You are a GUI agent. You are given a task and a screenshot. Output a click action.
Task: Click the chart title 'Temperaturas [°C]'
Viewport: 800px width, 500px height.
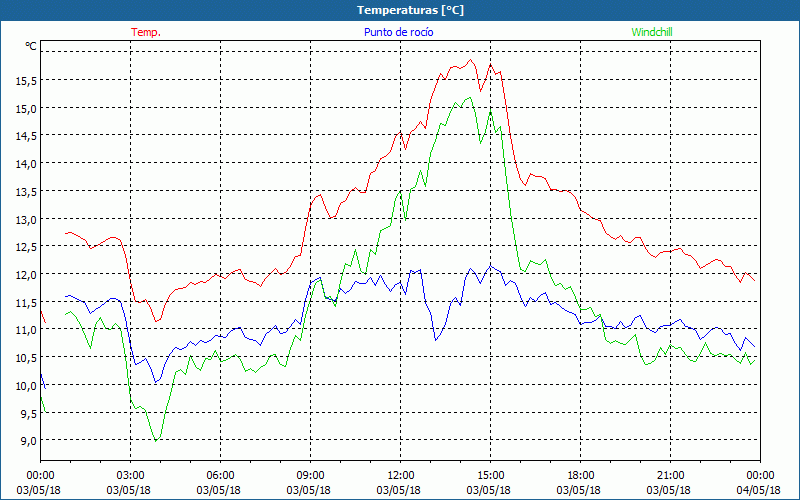click(x=410, y=10)
